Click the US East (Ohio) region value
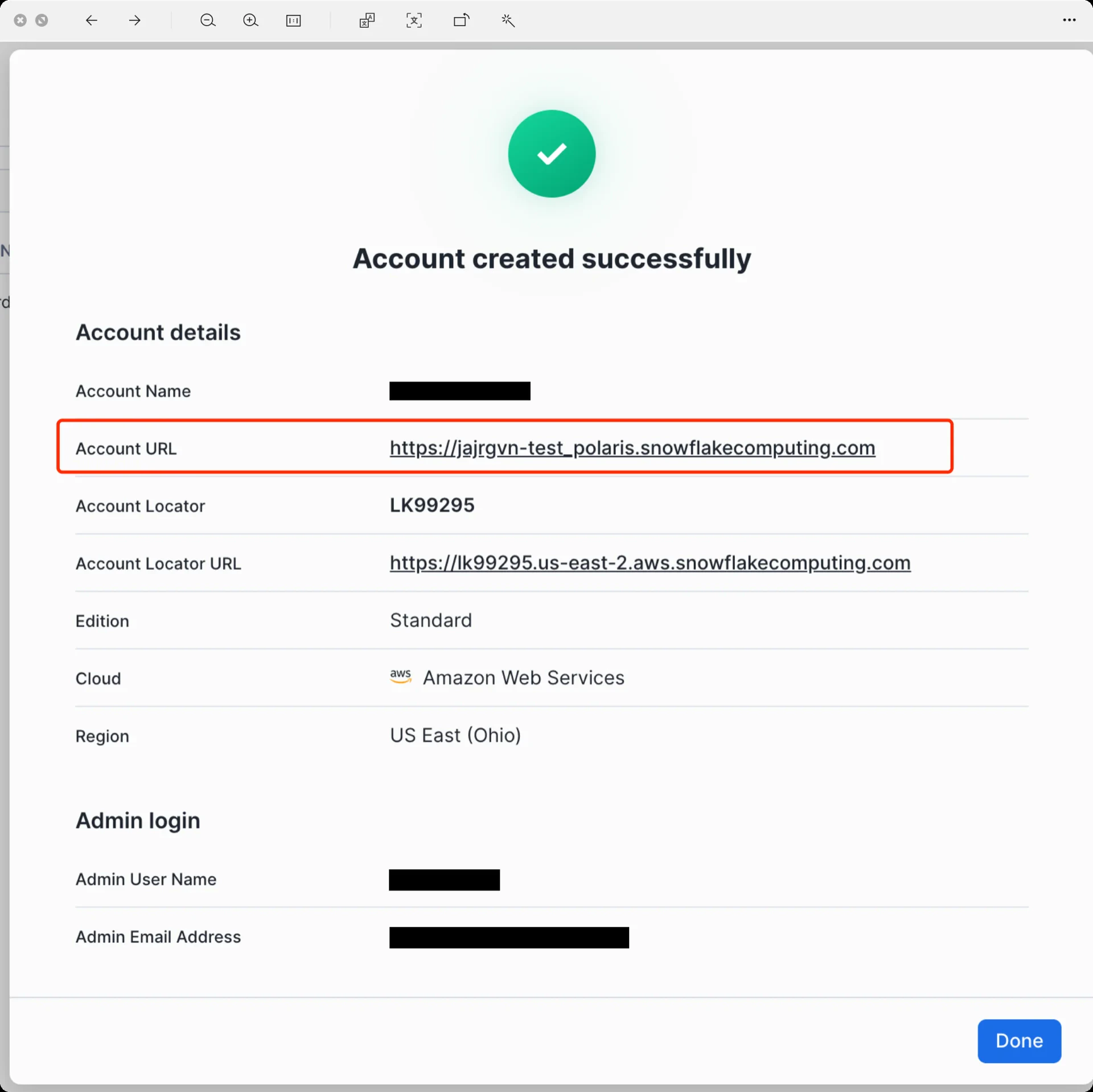 tap(455, 735)
